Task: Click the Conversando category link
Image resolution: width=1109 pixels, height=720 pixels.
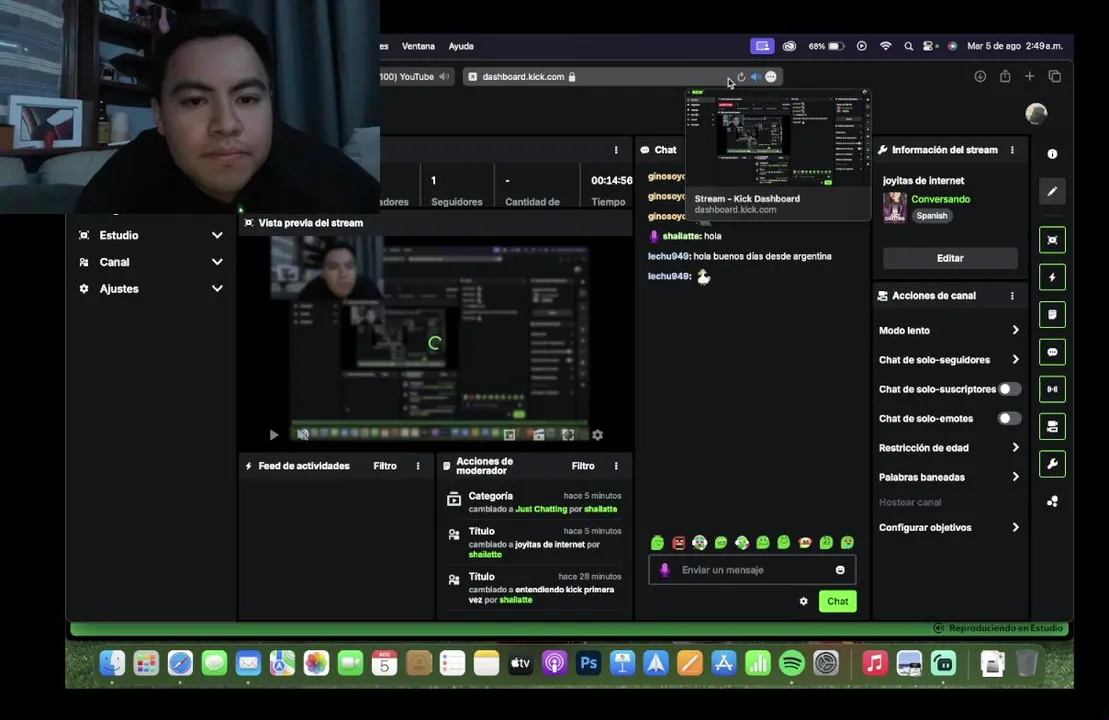Action: coord(940,199)
